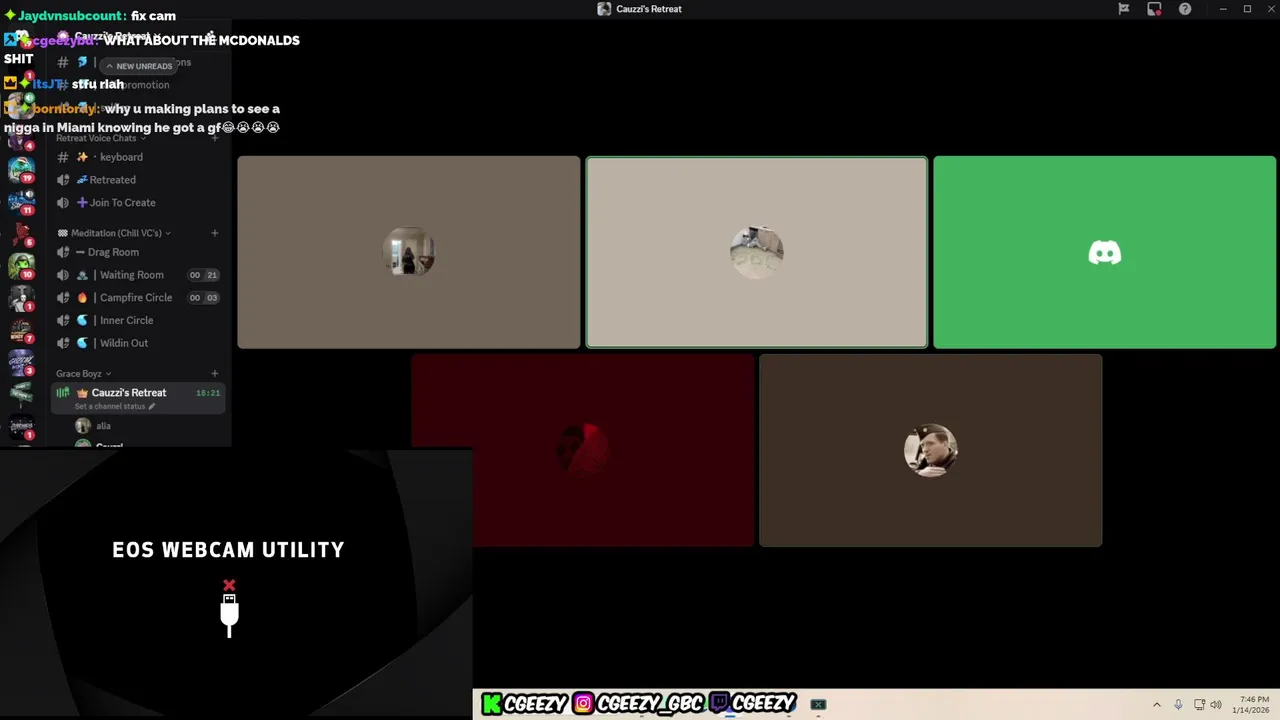Screen dimensions: 1280x720
Task: Collapse the Meditation (Chill VC's) category
Action: [x=115, y=233]
